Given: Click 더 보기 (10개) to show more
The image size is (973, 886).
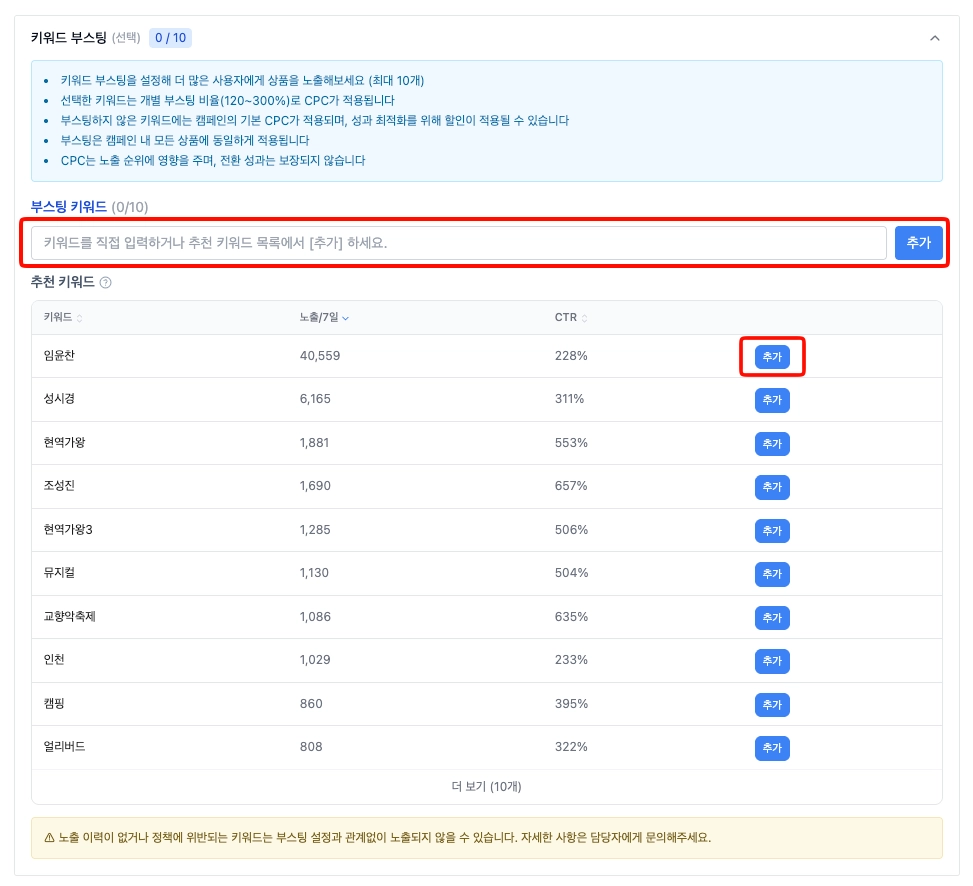Looking at the screenshot, I should (486, 787).
